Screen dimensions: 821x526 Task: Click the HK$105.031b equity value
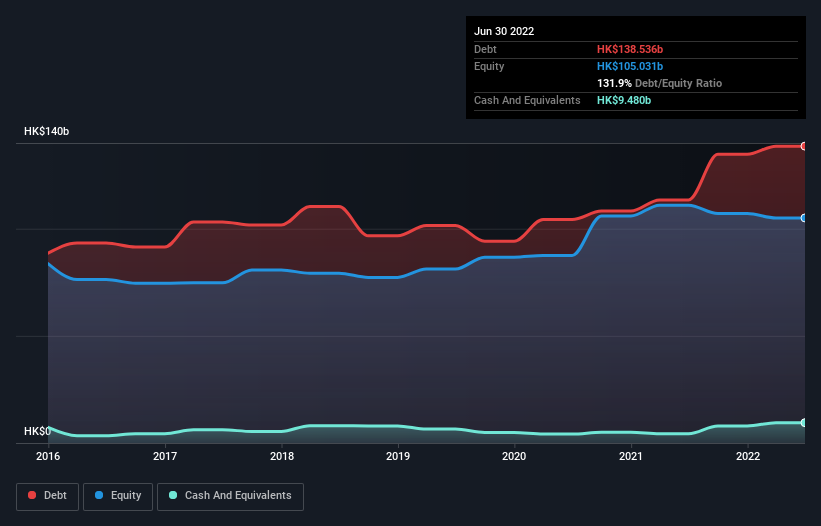pyautogui.click(x=630, y=66)
